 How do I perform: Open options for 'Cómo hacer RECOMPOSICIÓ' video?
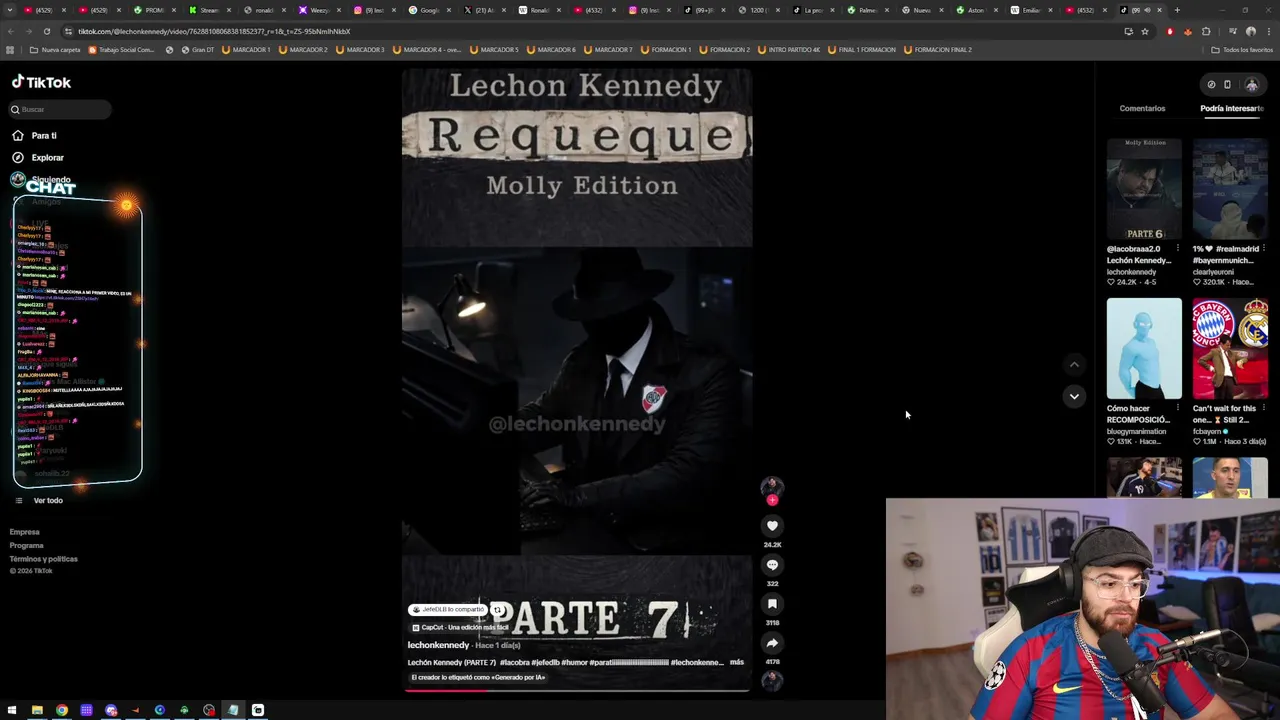click(x=1177, y=408)
